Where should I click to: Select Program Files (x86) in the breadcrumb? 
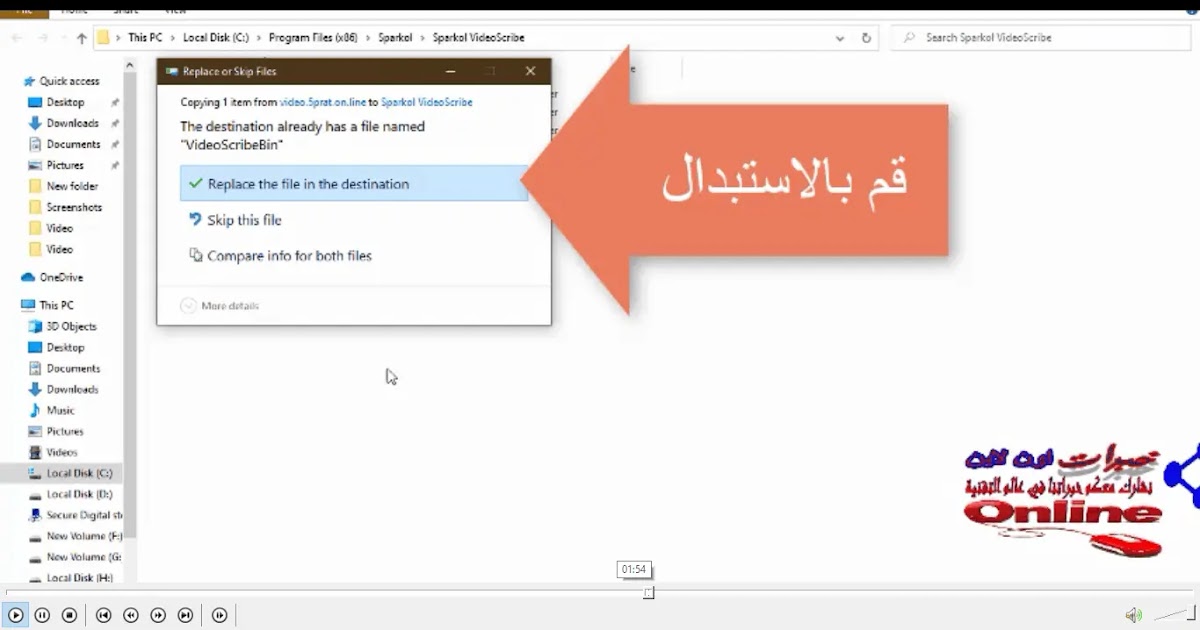click(312, 38)
